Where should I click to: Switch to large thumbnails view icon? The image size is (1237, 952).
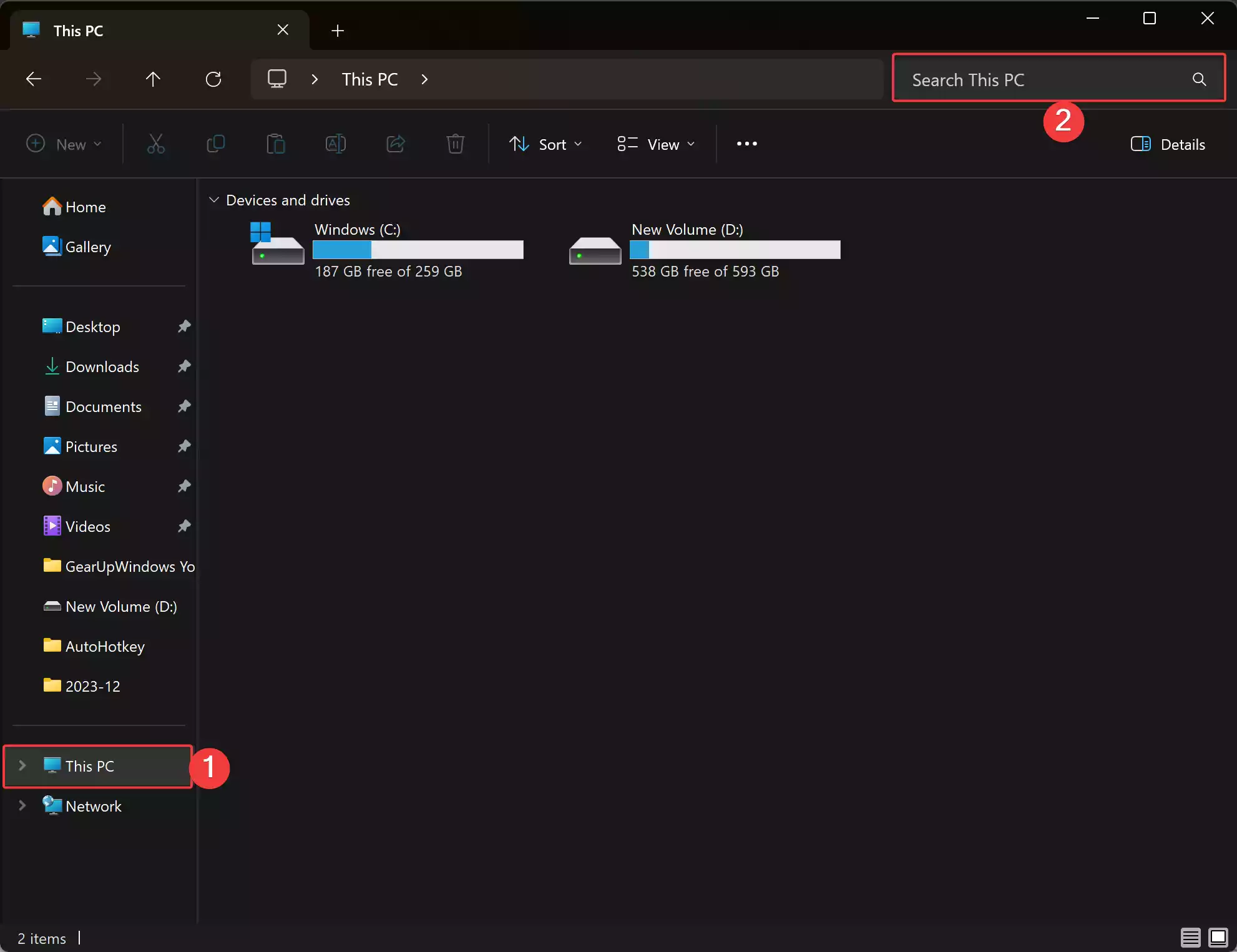coord(1218,937)
